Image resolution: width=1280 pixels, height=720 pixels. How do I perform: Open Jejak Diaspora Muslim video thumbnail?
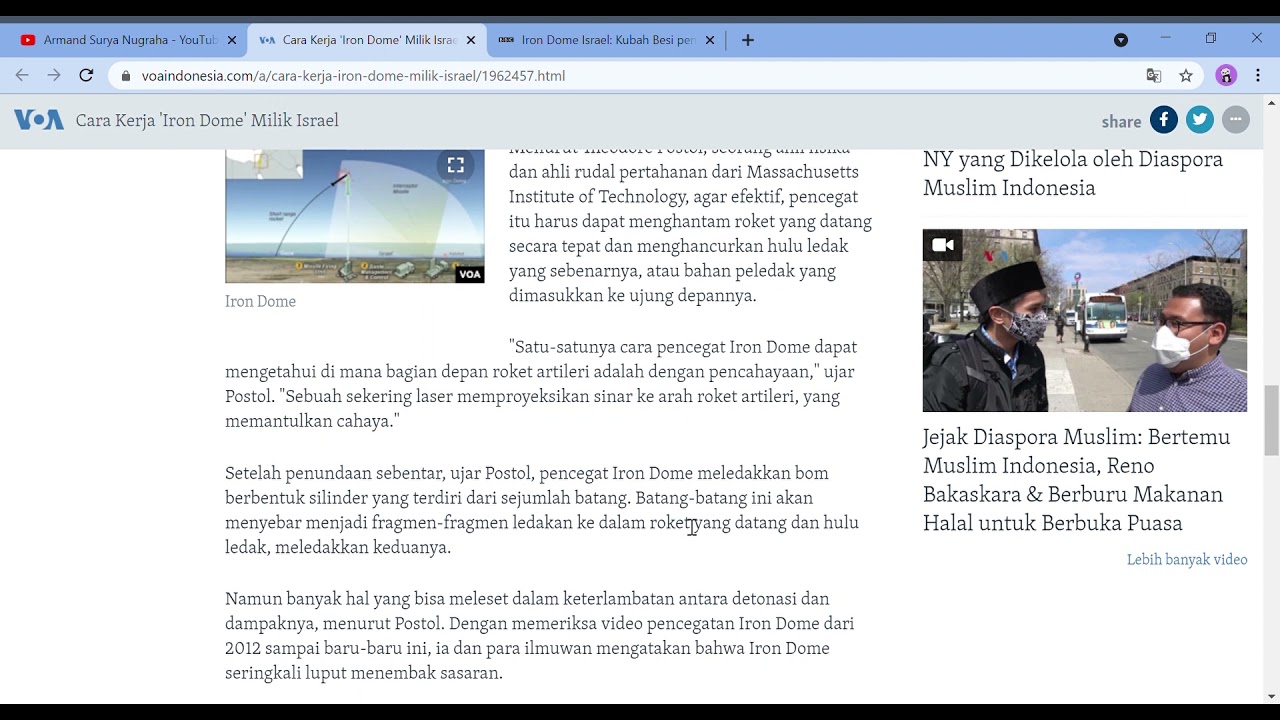(x=1085, y=320)
